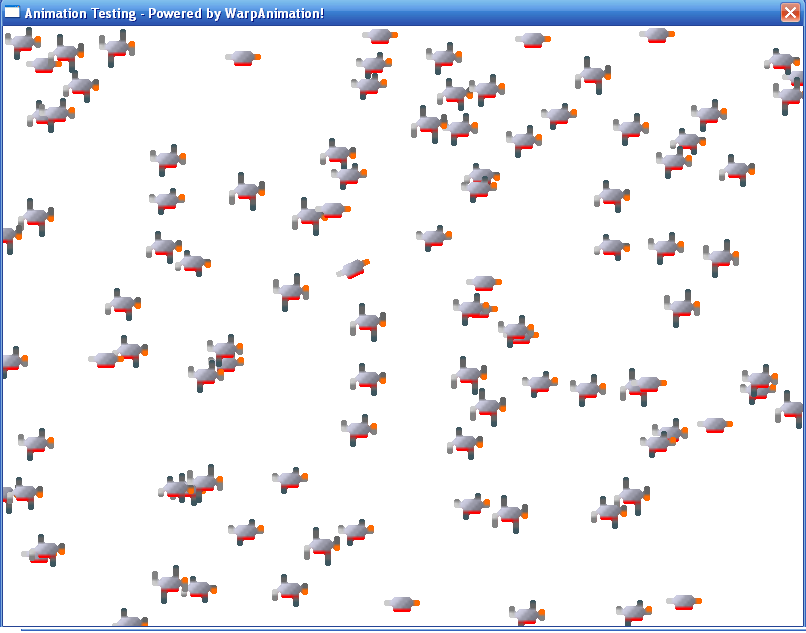Select the topmost-left sprite under the title bar
This screenshot has height=633, width=806.
pos(22,42)
